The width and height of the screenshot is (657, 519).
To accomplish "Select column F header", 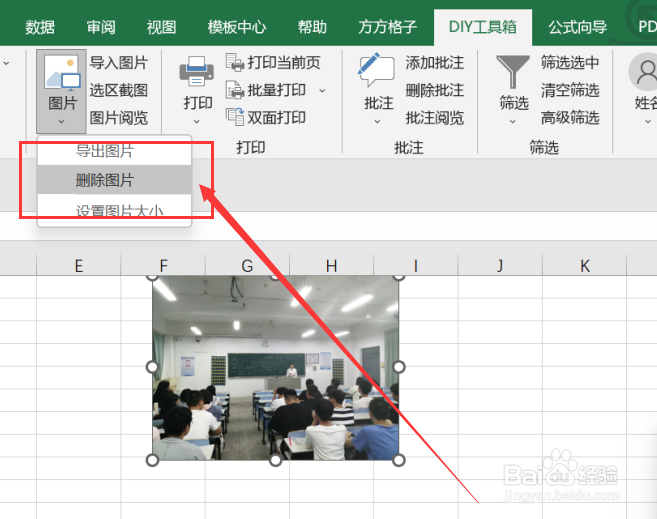I will (163, 265).
